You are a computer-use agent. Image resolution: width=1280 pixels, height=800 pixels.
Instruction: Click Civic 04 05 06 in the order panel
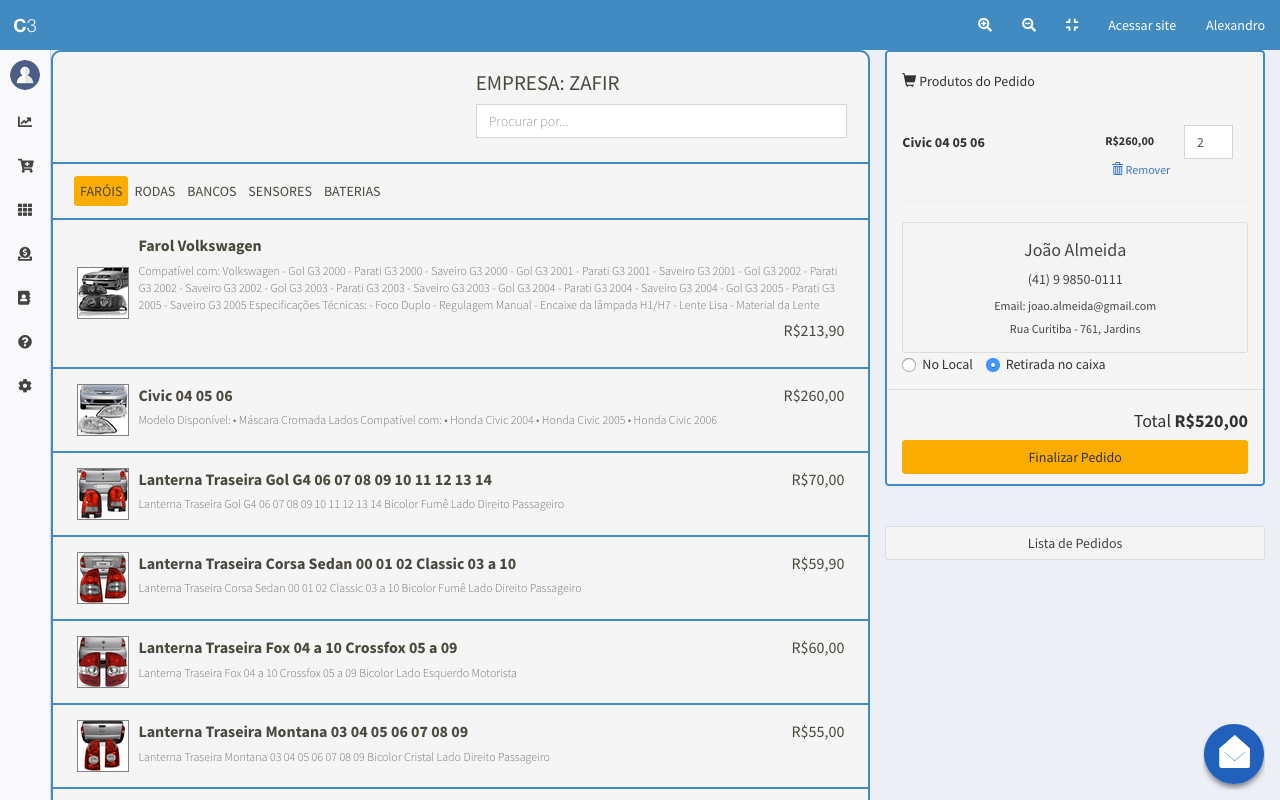pyautogui.click(x=943, y=142)
